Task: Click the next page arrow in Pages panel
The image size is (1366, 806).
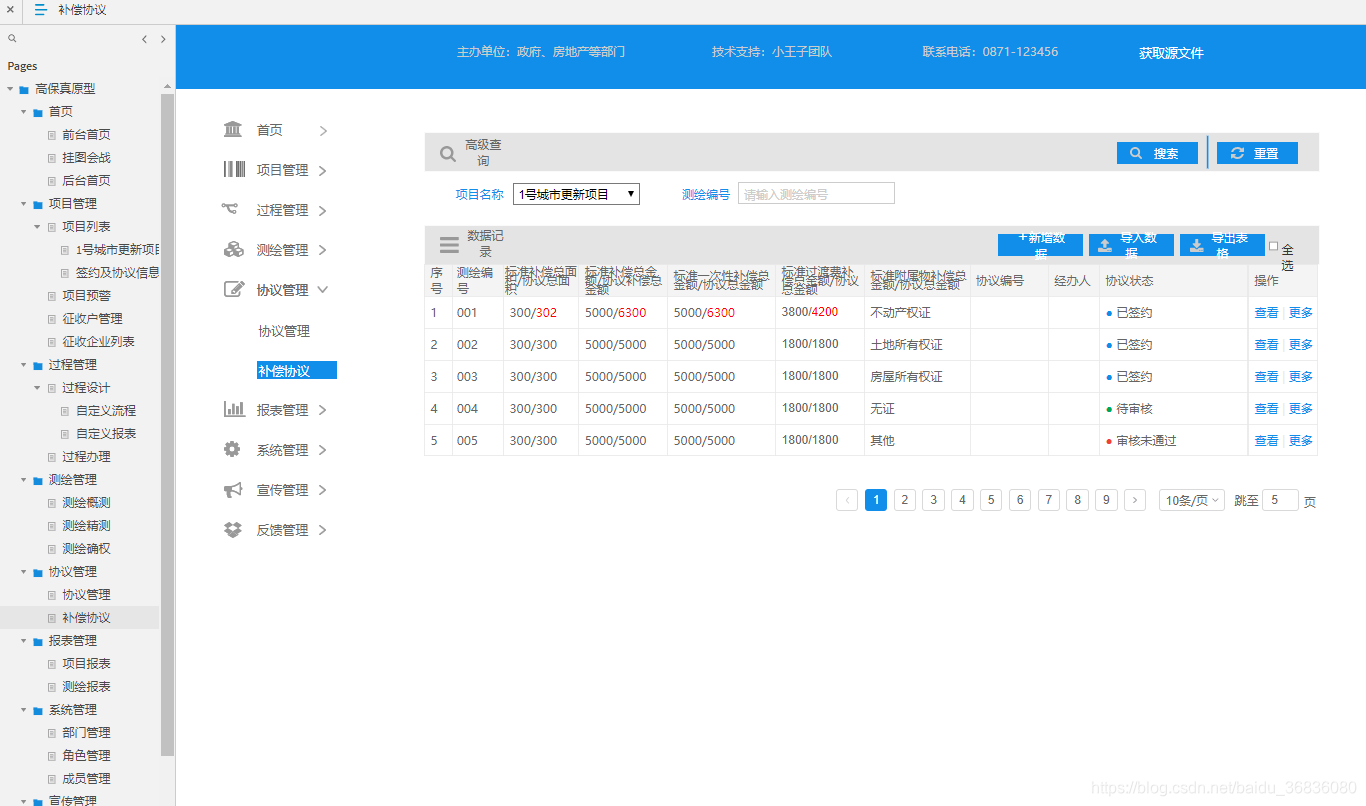Action: click(164, 39)
